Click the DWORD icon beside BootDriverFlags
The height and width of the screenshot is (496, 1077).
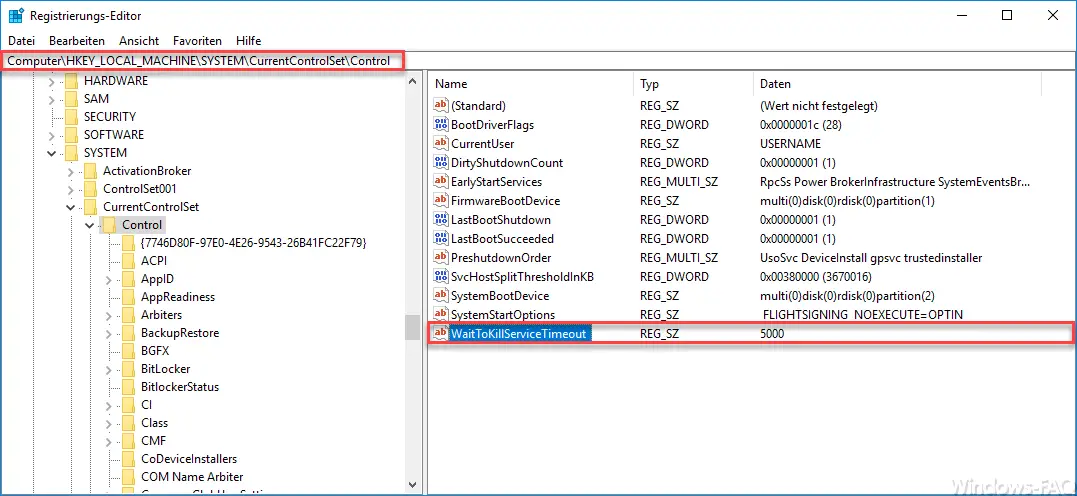[441, 125]
